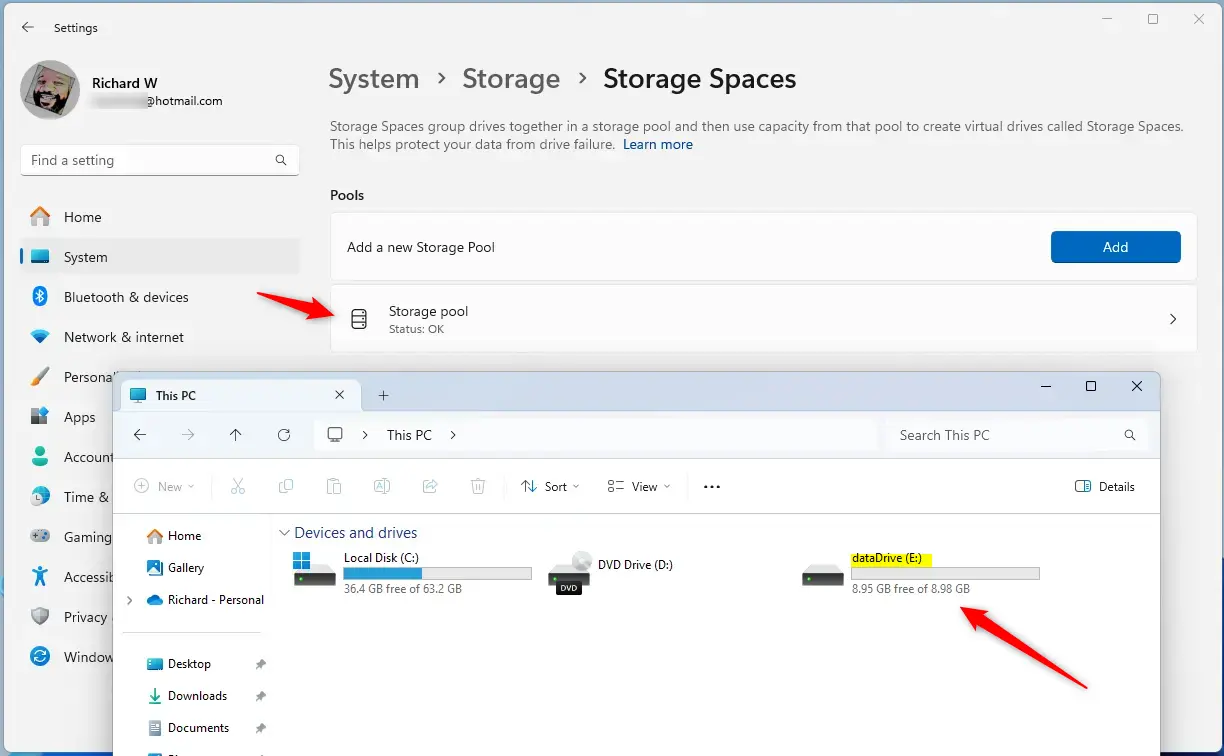1224x756 pixels.
Task: Toggle the Details pane button
Action: tap(1105, 487)
